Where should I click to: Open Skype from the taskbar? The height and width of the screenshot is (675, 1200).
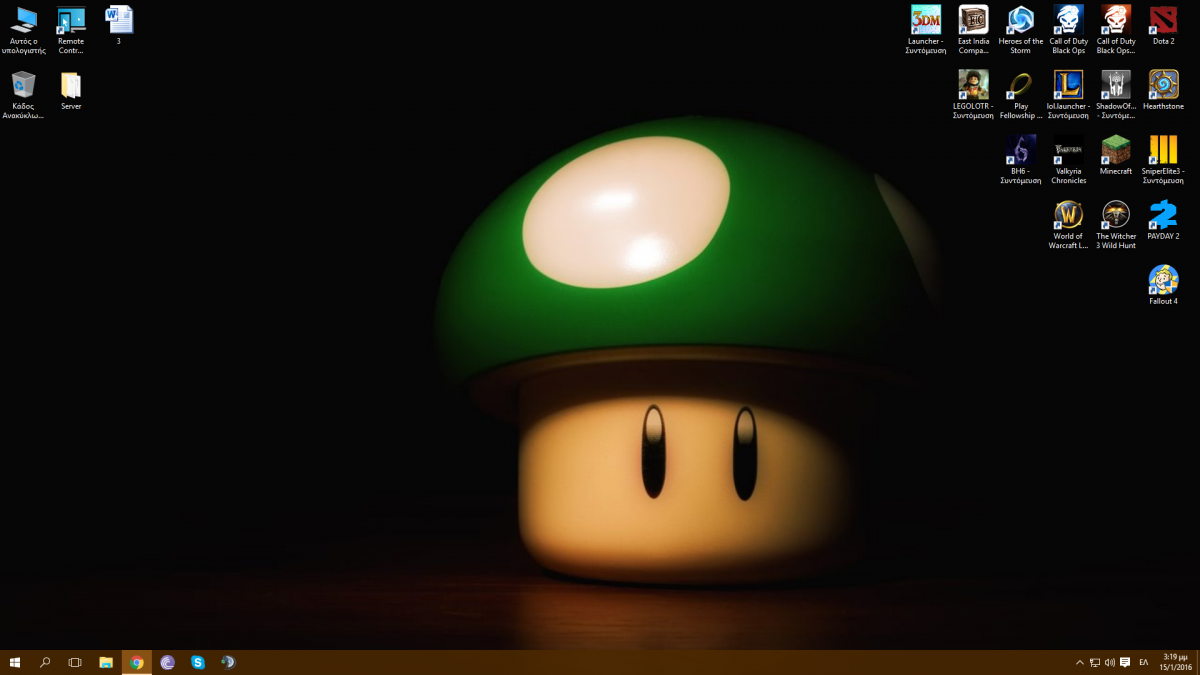pyautogui.click(x=198, y=662)
